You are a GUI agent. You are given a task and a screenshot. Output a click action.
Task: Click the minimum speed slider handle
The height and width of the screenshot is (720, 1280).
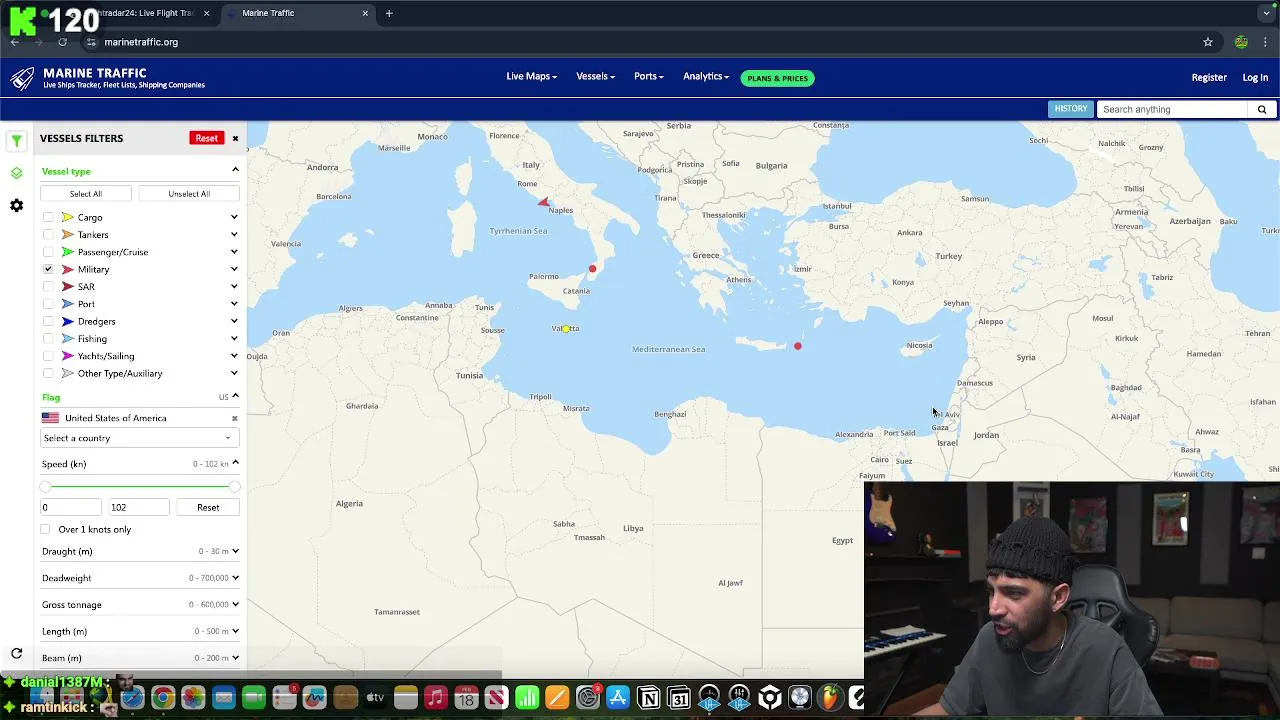pos(45,486)
